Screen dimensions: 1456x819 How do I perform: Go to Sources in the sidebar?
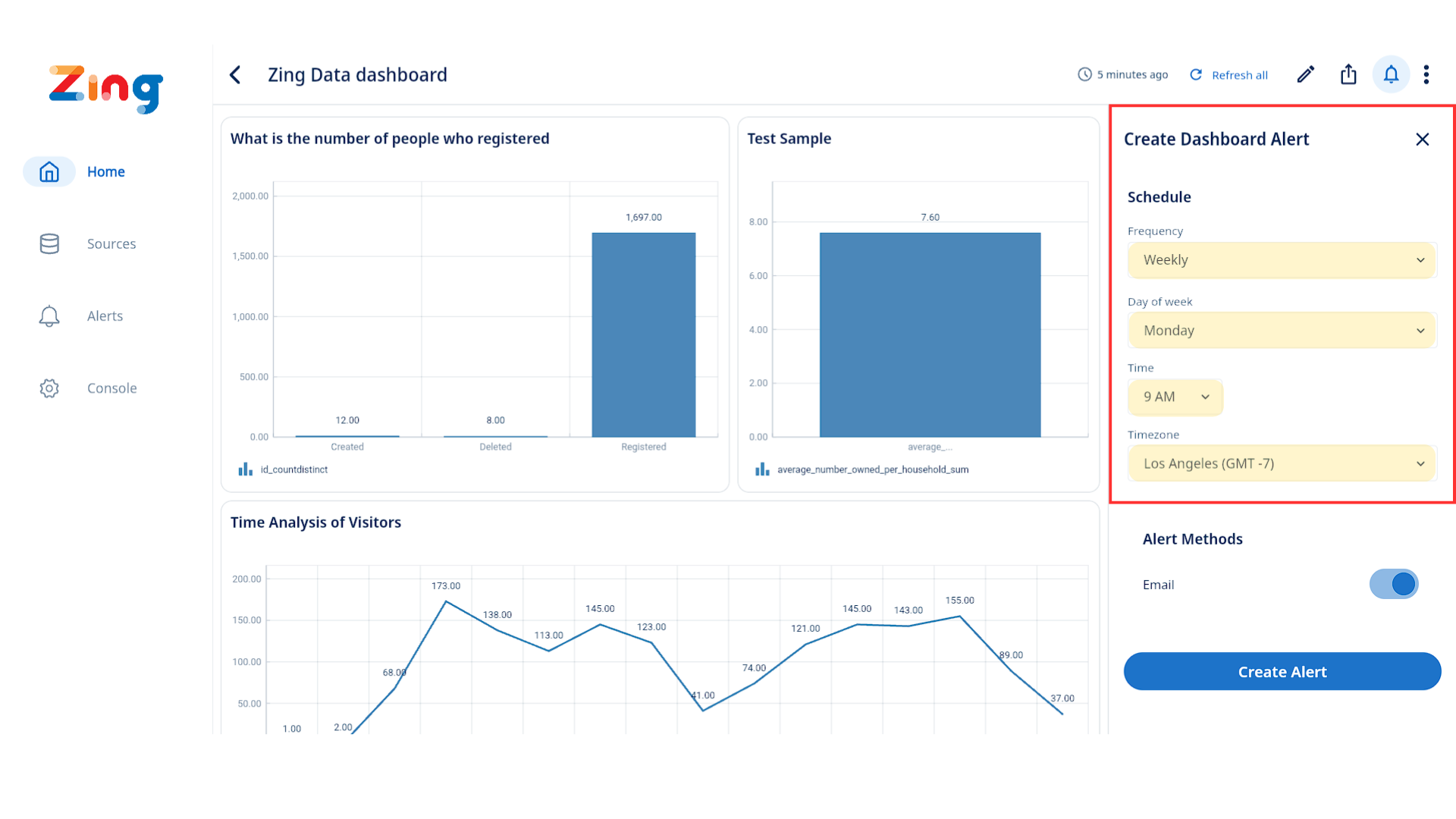(x=111, y=243)
